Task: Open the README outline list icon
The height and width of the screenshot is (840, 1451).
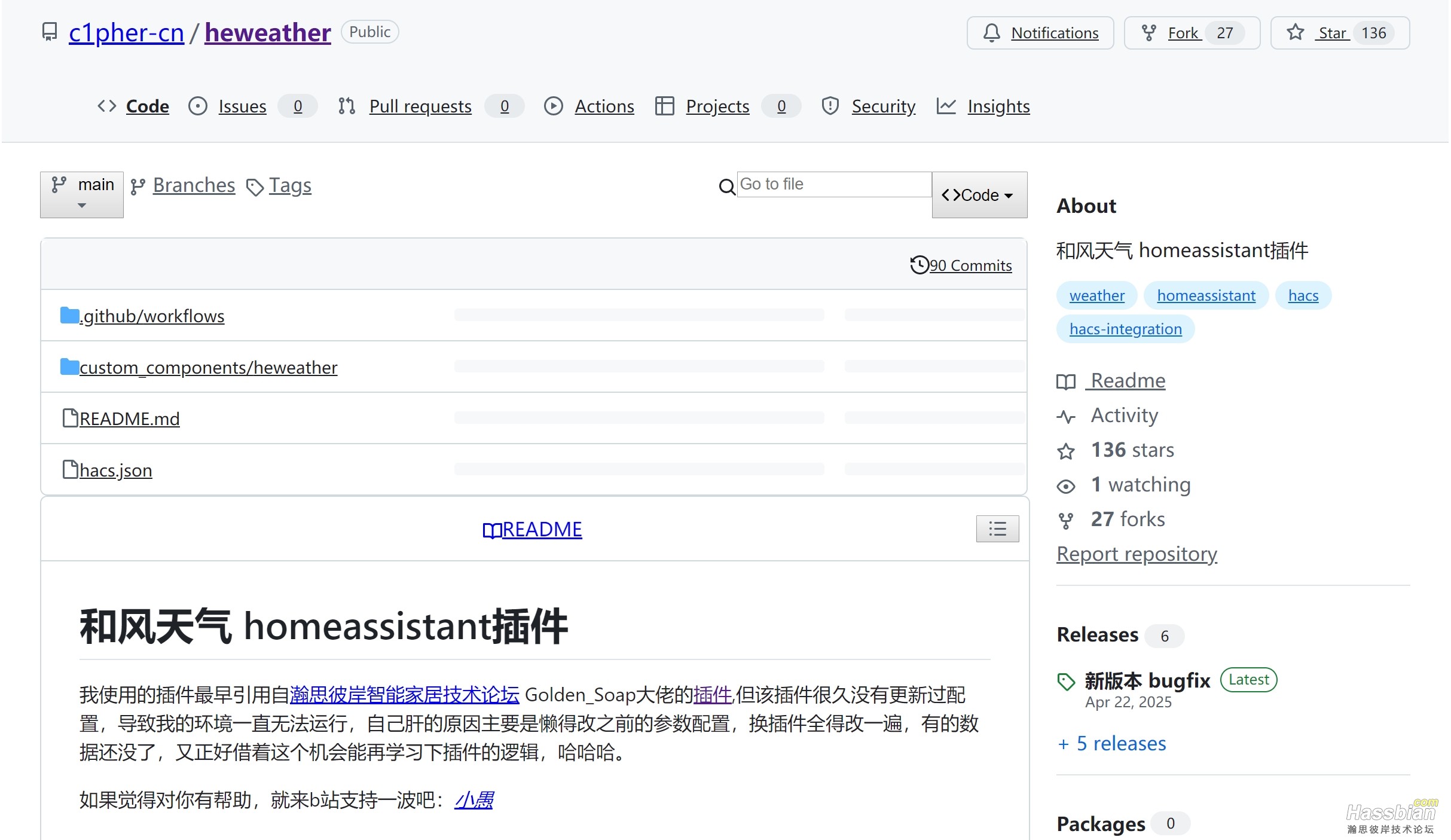Action: [998, 529]
